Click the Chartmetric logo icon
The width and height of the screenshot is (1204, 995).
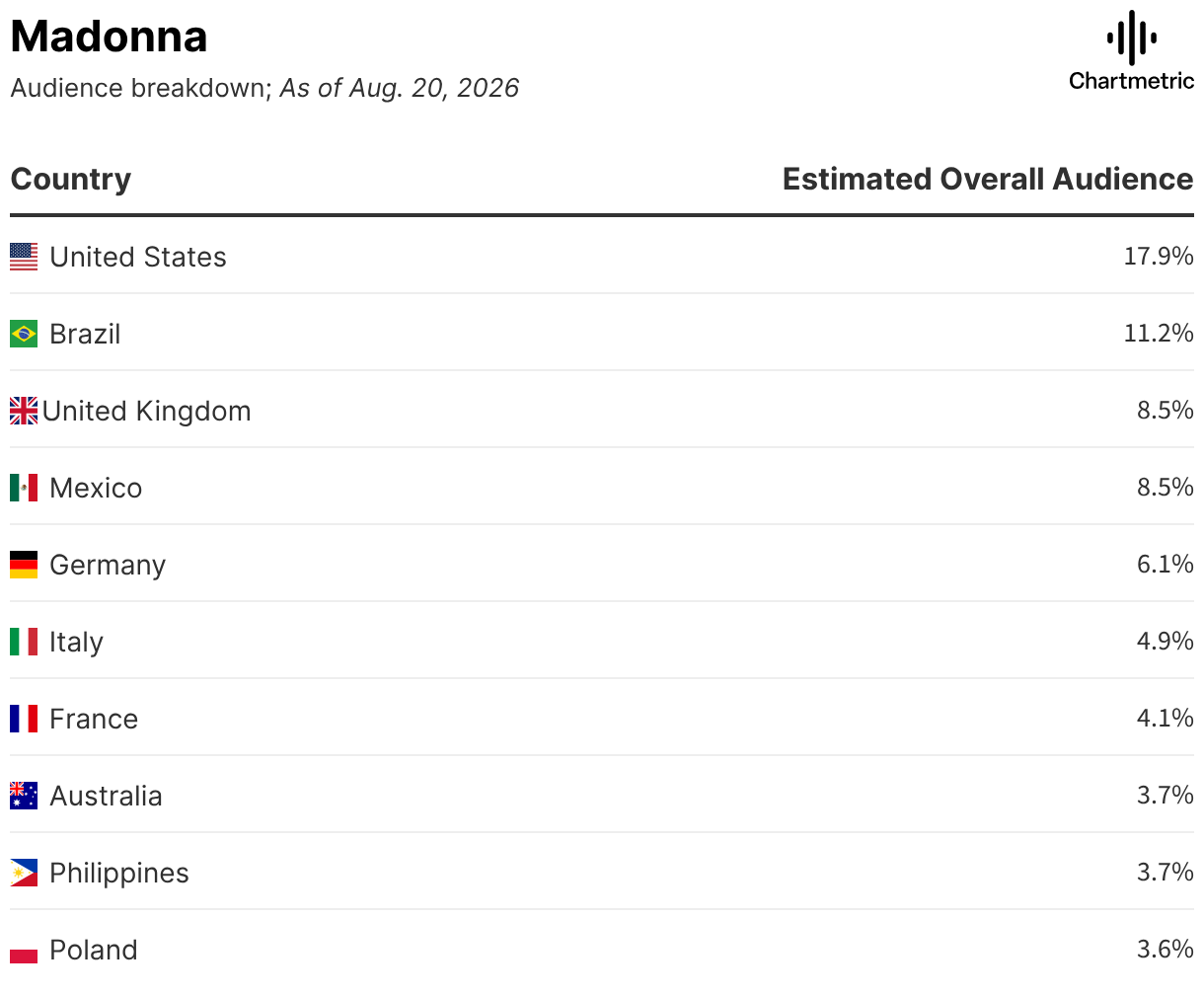[1132, 38]
